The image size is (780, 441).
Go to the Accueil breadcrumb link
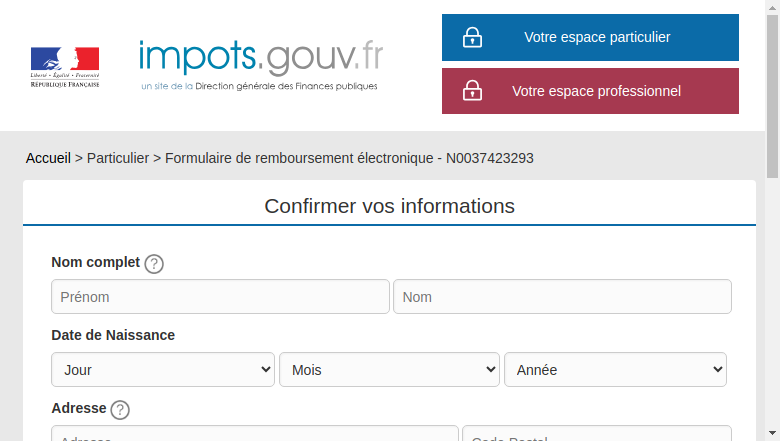pyautogui.click(x=48, y=158)
